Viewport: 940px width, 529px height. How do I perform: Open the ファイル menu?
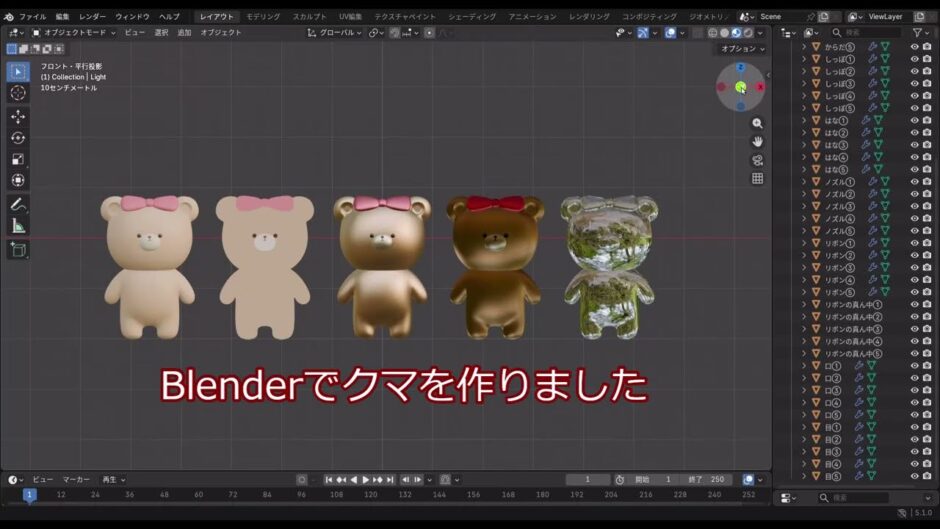(32, 17)
